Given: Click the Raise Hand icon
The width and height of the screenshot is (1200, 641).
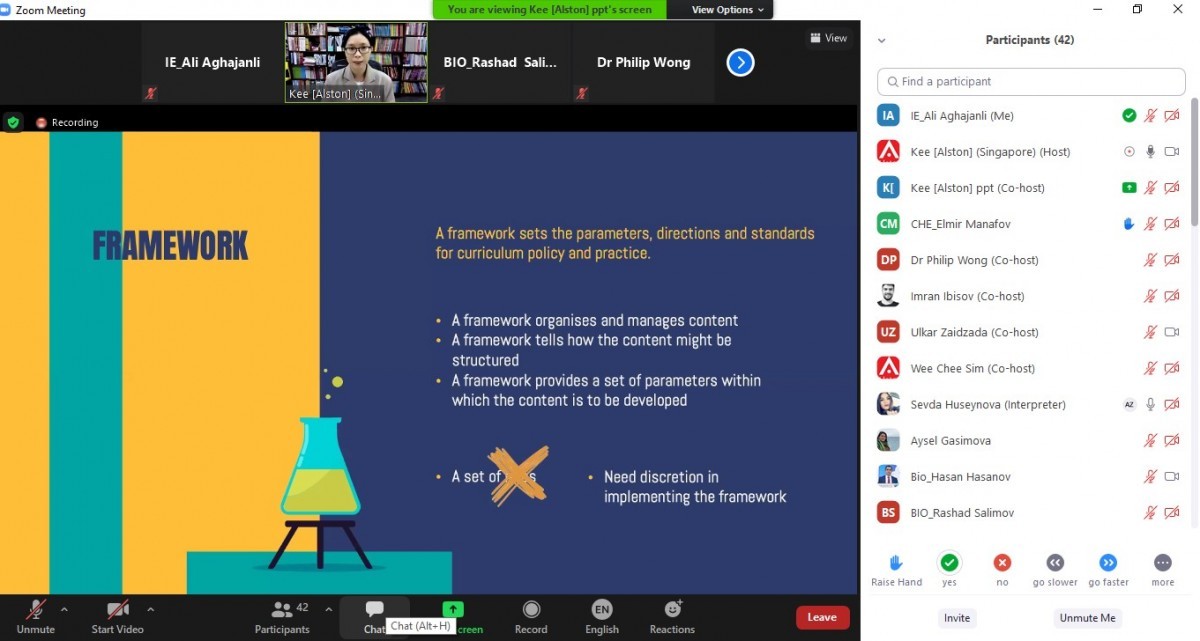Looking at the screenshot, I should 896,563.
